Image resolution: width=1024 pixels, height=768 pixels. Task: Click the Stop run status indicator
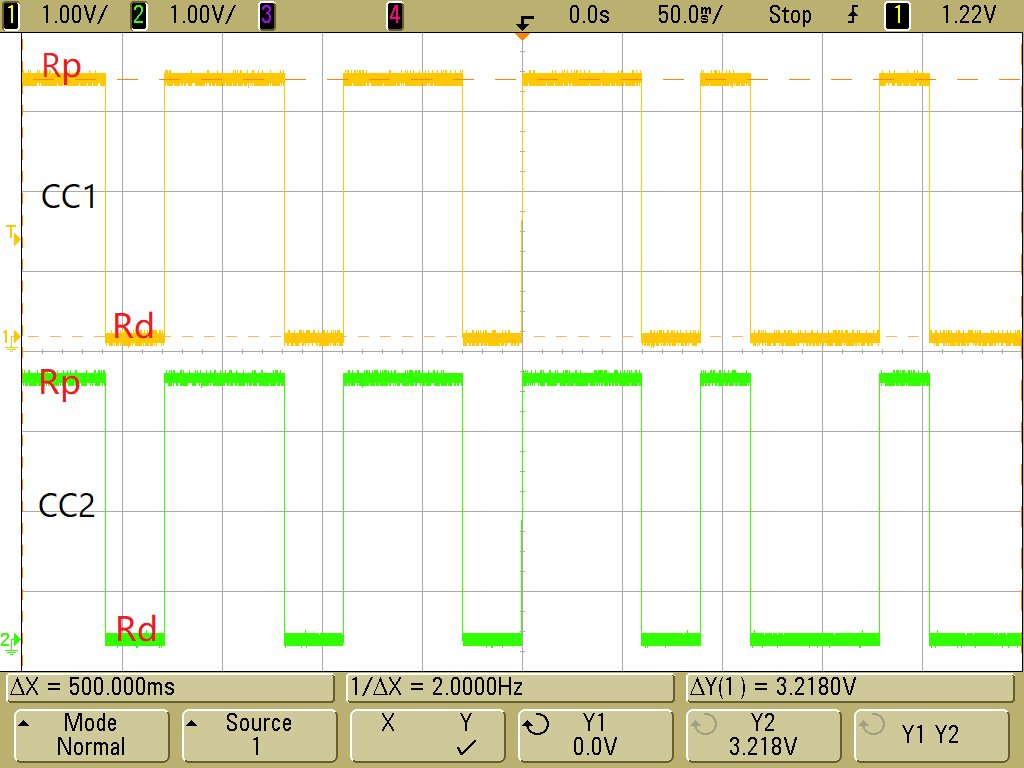pos(790,15)
